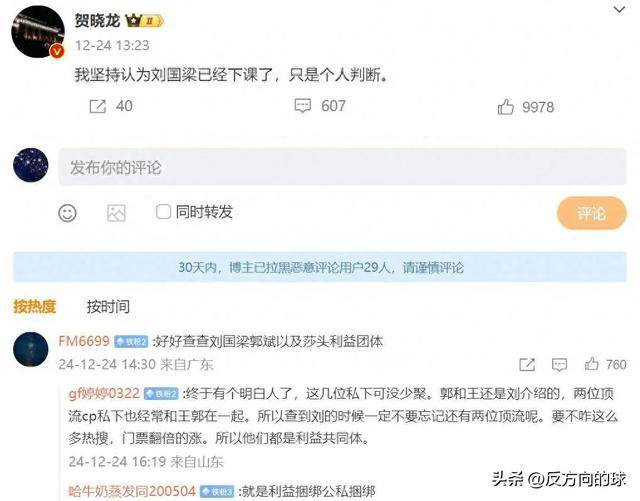Click image upload icon in comment box

pyautogui.click(x=116, y=213)
